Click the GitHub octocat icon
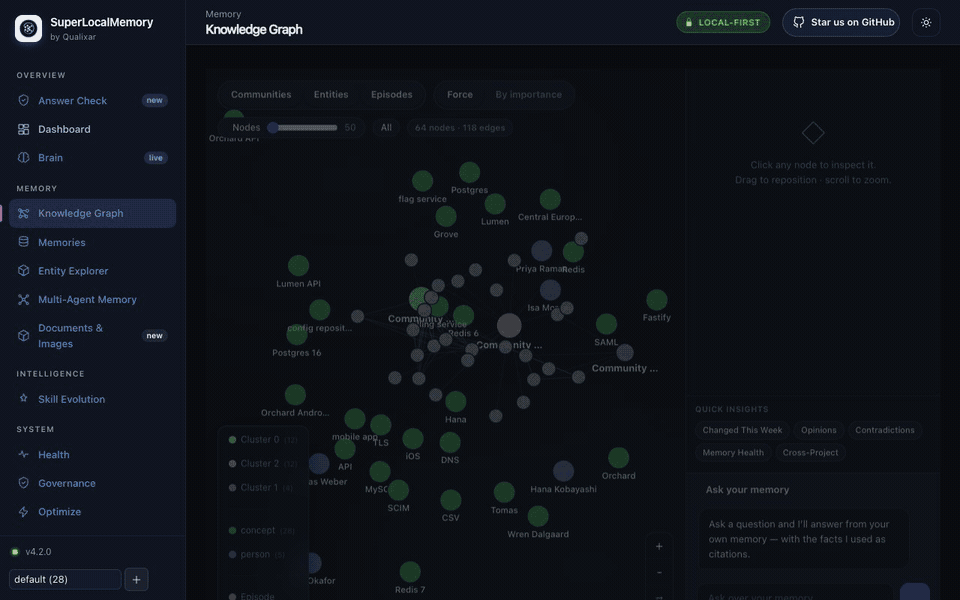The width and height of the screenshot is (960, 600). tap(798, 22)
